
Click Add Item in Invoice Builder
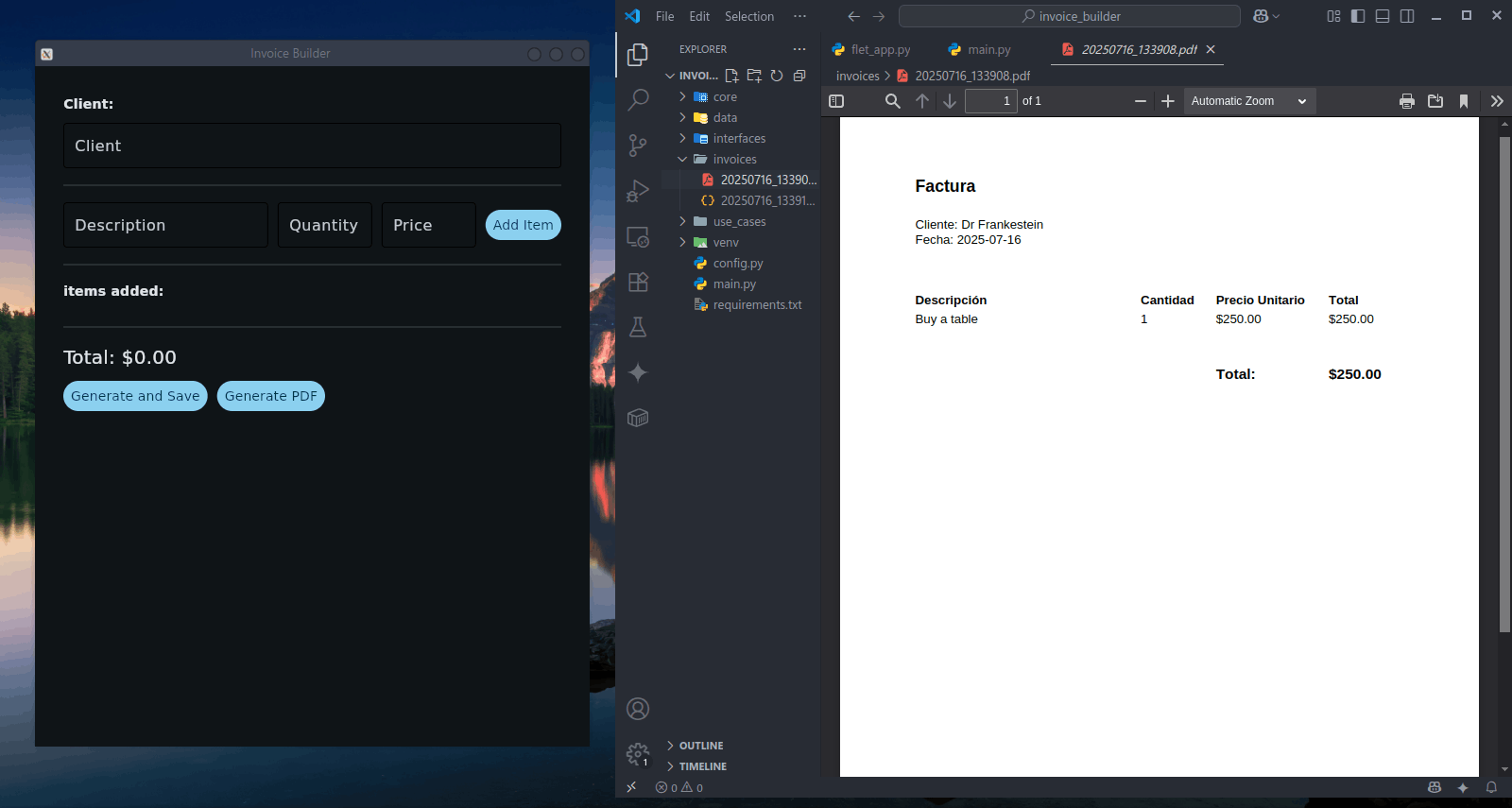coord(523,225)
